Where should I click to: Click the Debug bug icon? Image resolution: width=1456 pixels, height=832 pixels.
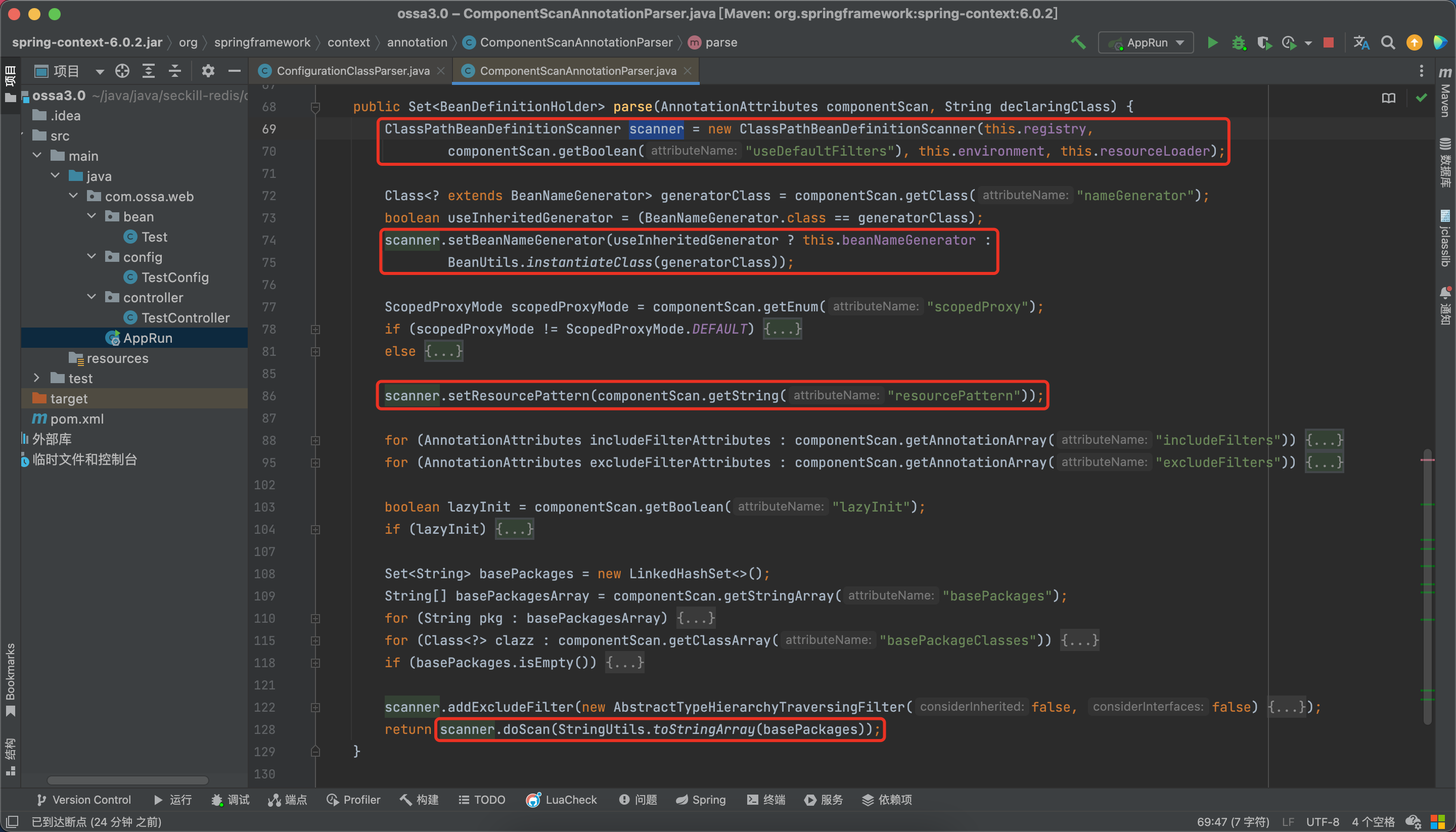tap(1238, 43)
